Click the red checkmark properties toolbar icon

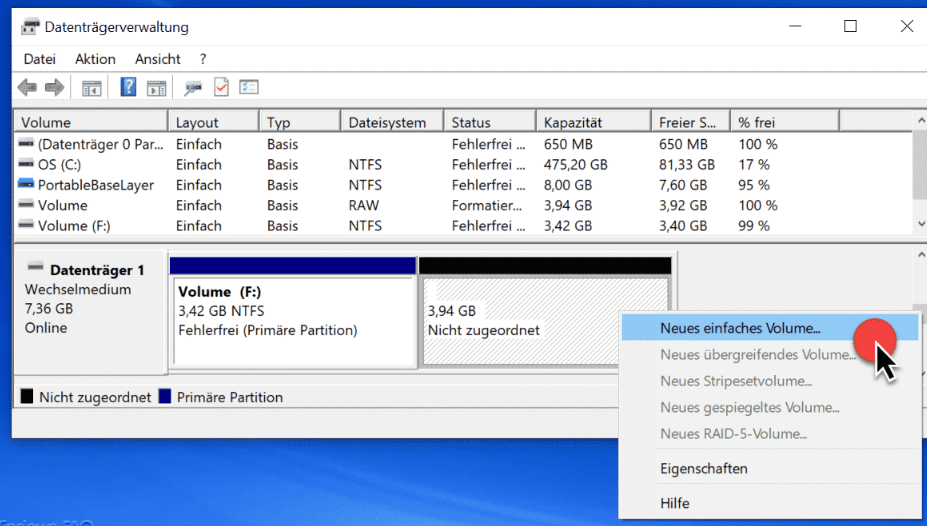coord(222,87)
